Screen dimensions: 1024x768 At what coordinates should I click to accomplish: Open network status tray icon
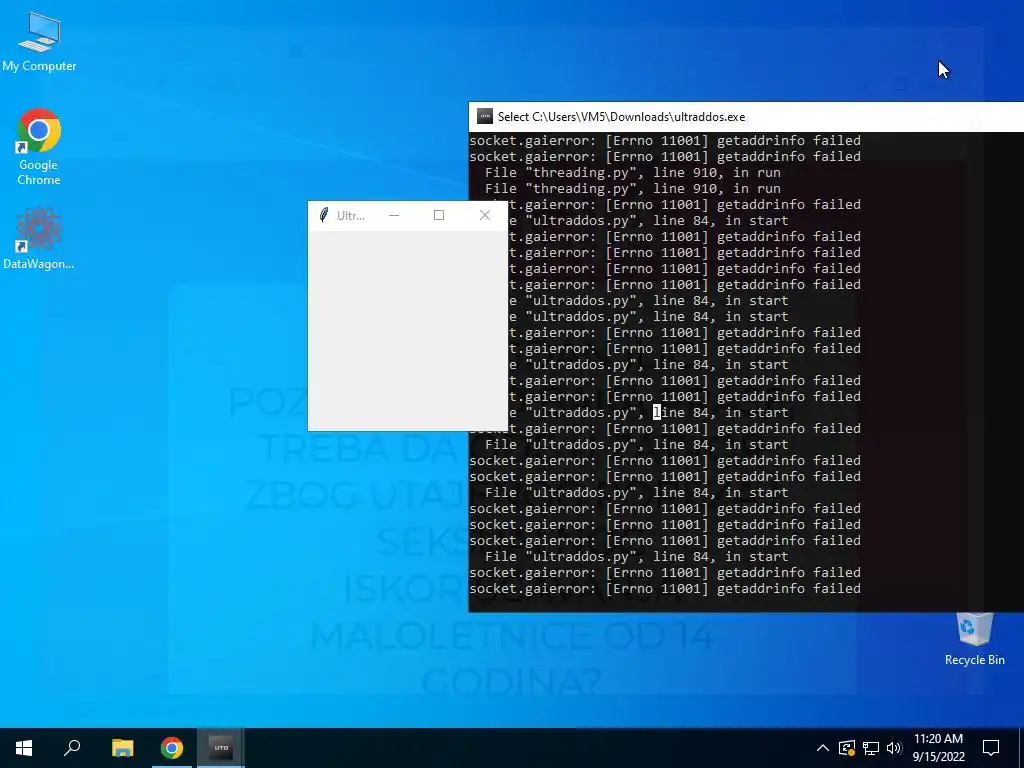[x=871, y=748]
